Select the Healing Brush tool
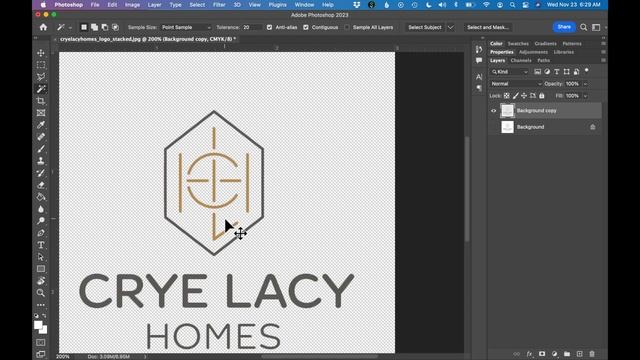640x360 pixels. (x=41, y=137)
